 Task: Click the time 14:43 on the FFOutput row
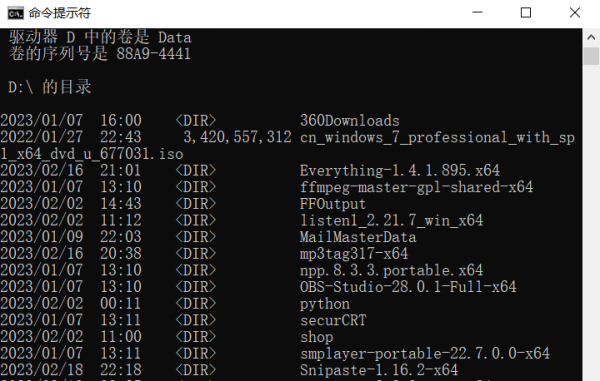(121, 204)
